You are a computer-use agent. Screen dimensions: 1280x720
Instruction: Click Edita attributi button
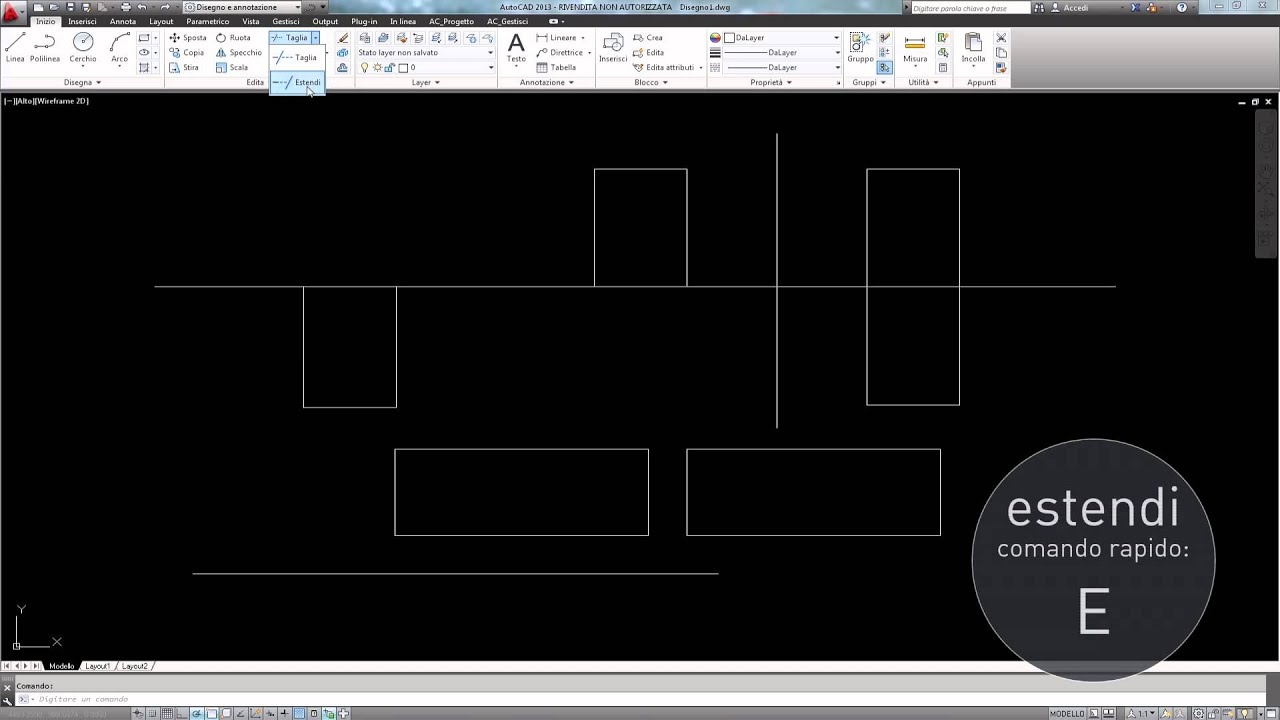(x=663, y=68)
